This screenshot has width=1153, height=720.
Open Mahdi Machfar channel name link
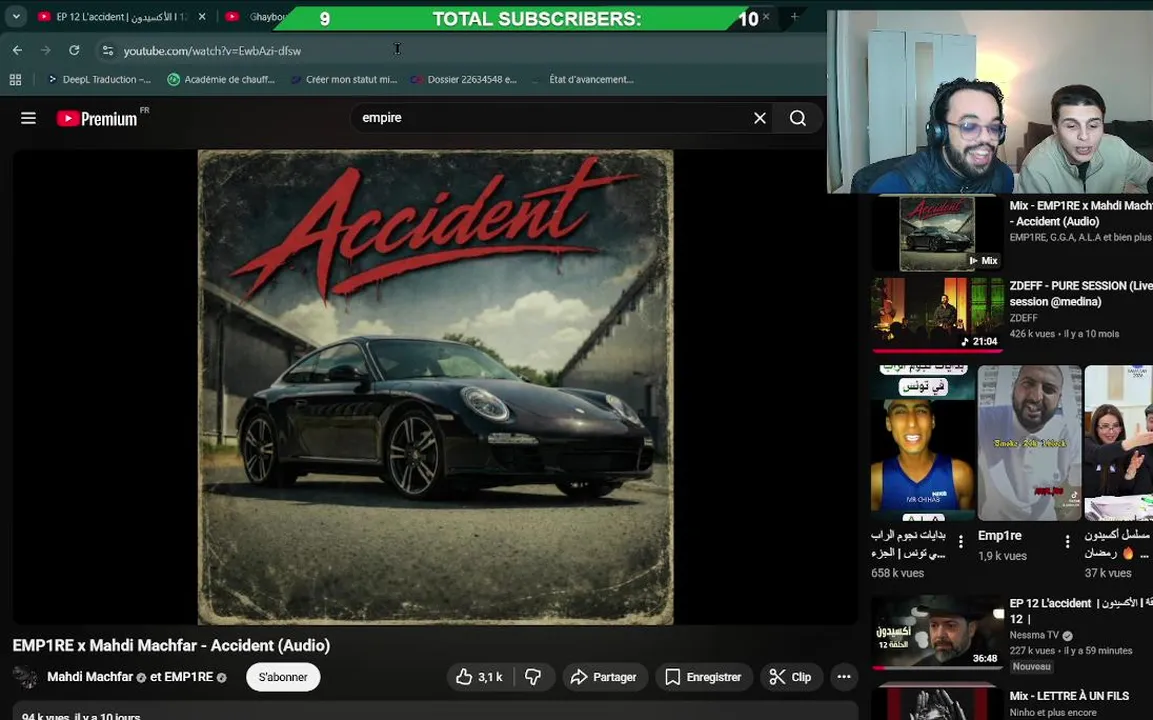point(90,677)
